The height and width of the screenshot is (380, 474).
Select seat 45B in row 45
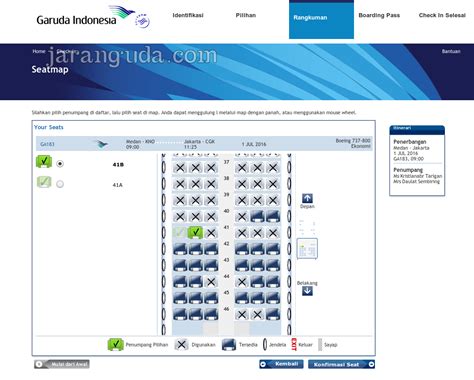click(x=195, y=298)
